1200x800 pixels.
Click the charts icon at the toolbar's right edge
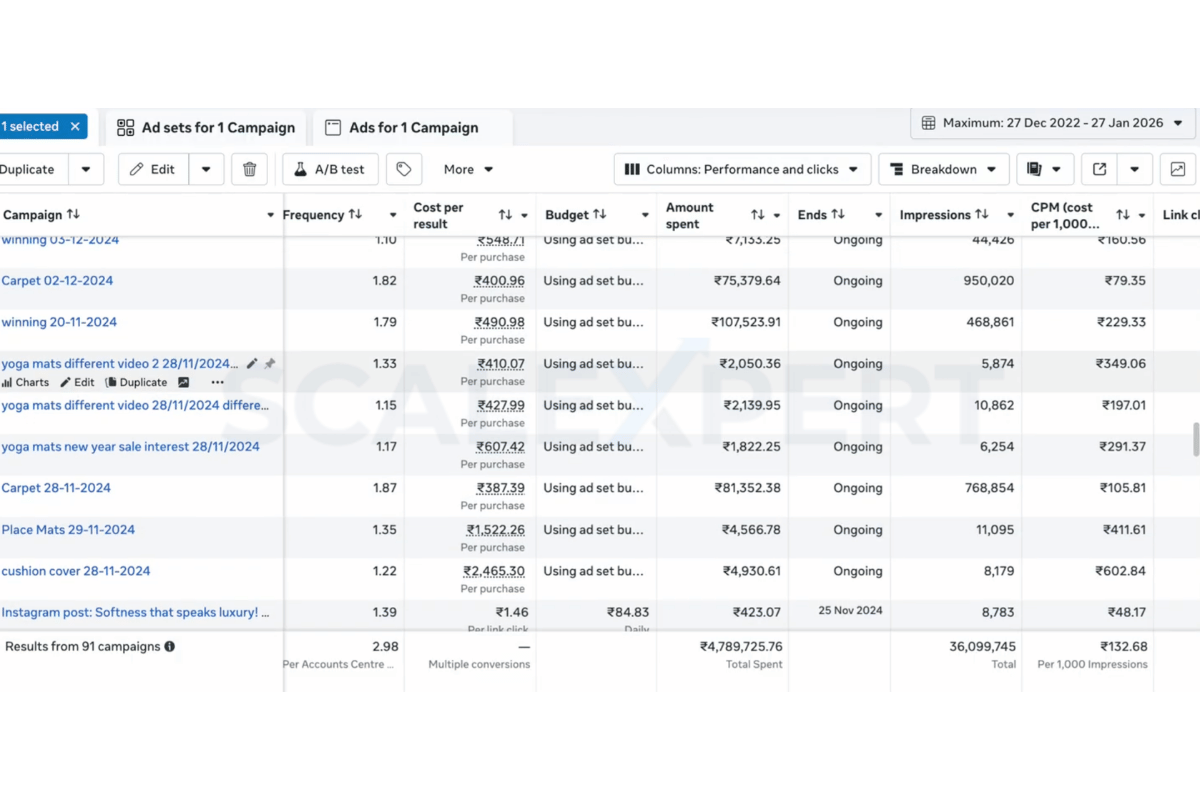click(1178, 169)
